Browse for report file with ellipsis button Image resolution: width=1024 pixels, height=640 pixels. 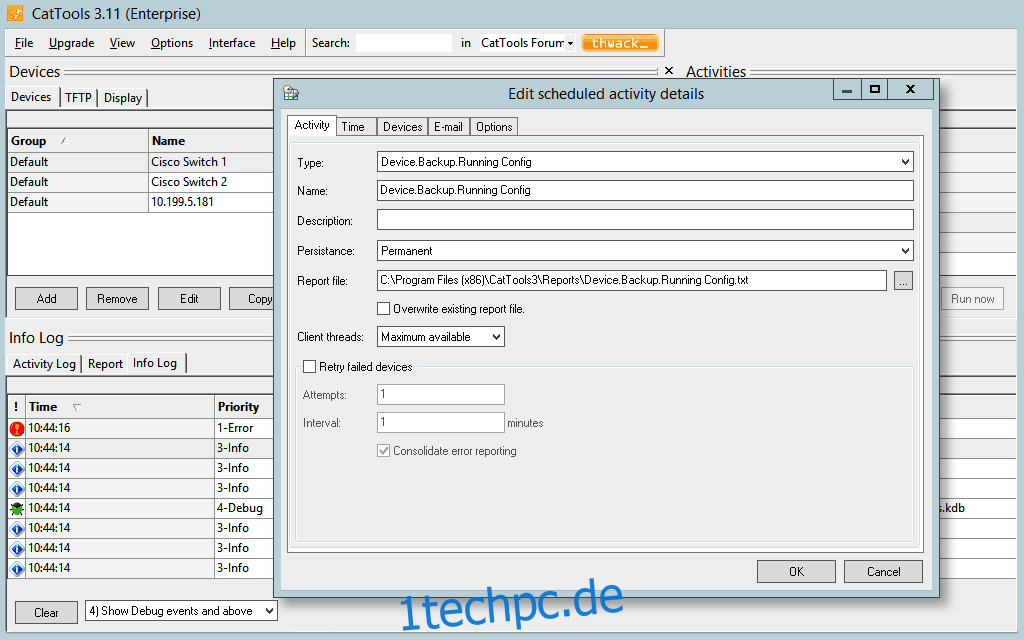(903, 281)
